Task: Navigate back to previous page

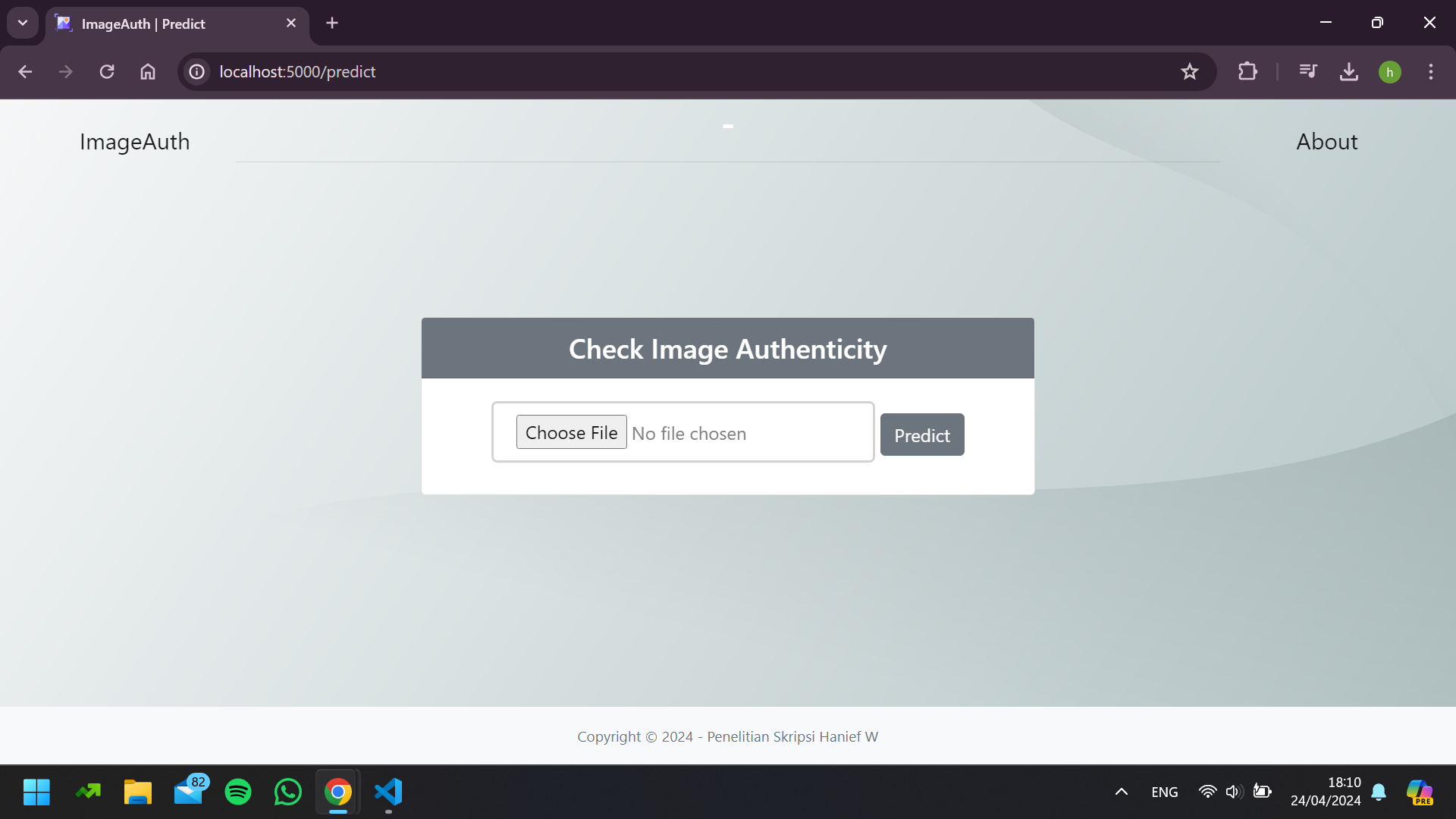Action: pyautogui.click(x=25, y=71)
